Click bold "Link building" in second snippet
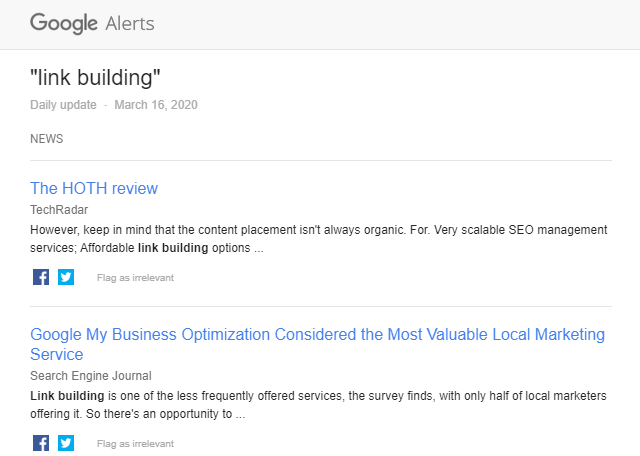The width and height of the screenshot is (640, 456). pos(67,396)
